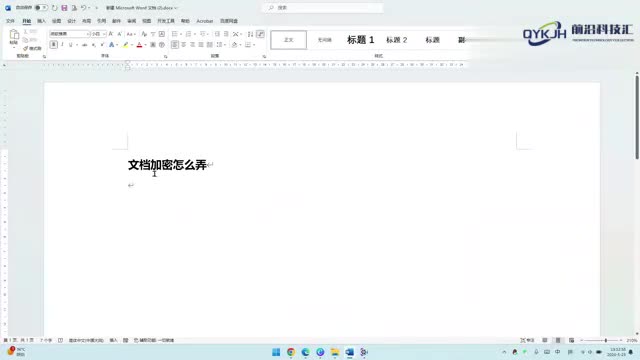Image resolution: width=640 pixels, height=360 pixels.
Task: Click the Multilevel list icon
Action: tap(202, 34)
